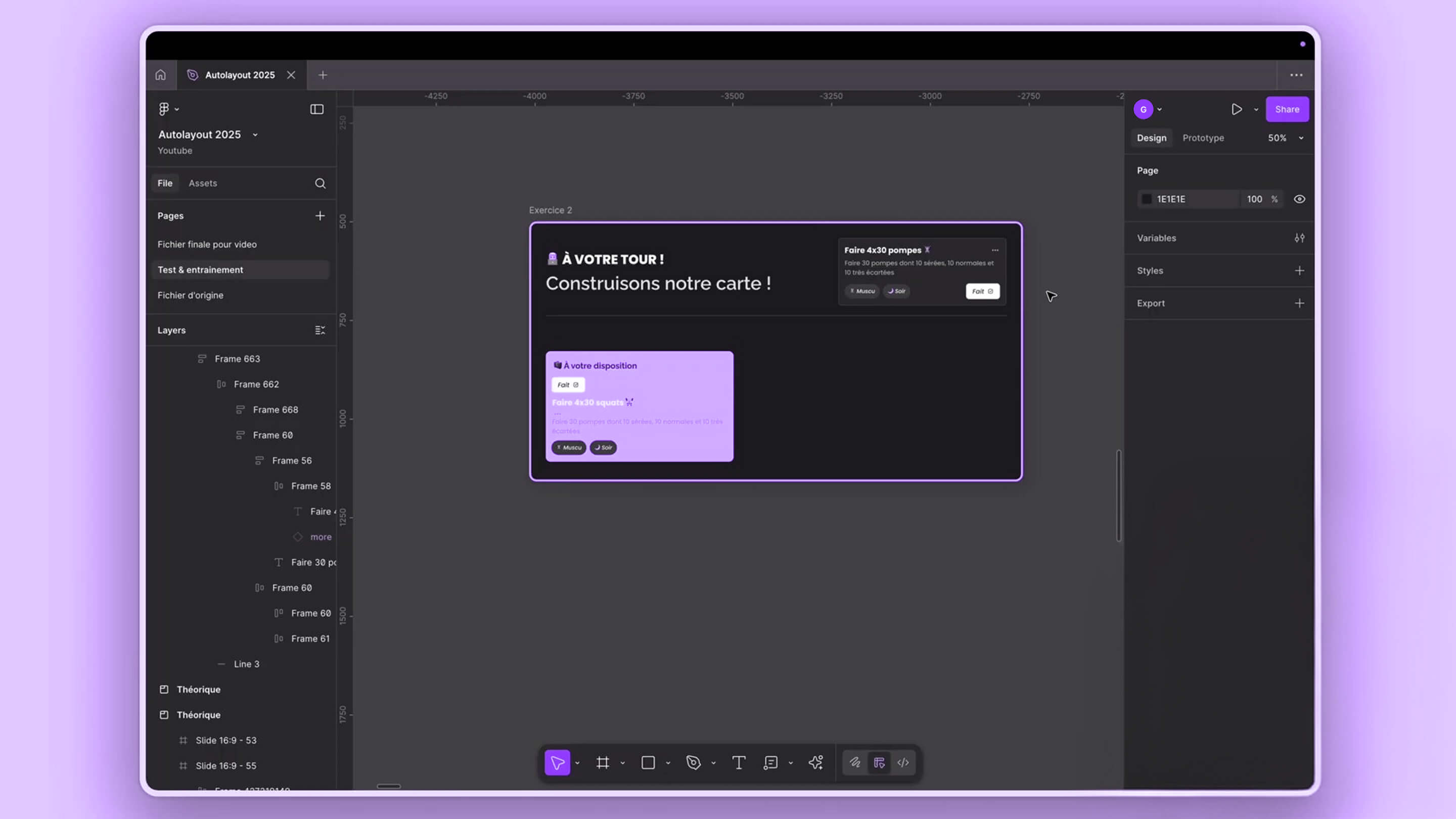Screen dimensions: 1456x819
Task: Click the 1E1E1E page color swatch
Action: pos(1146,199)
